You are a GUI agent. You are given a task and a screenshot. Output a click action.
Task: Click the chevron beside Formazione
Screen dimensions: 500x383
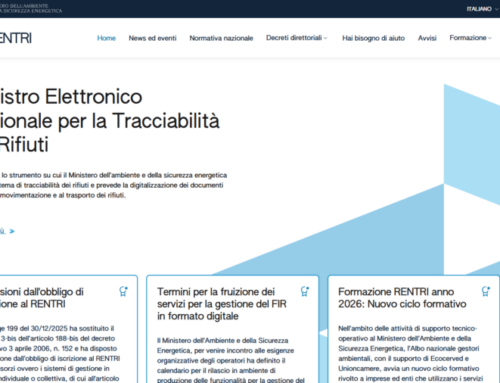click(x=489, y=38)
